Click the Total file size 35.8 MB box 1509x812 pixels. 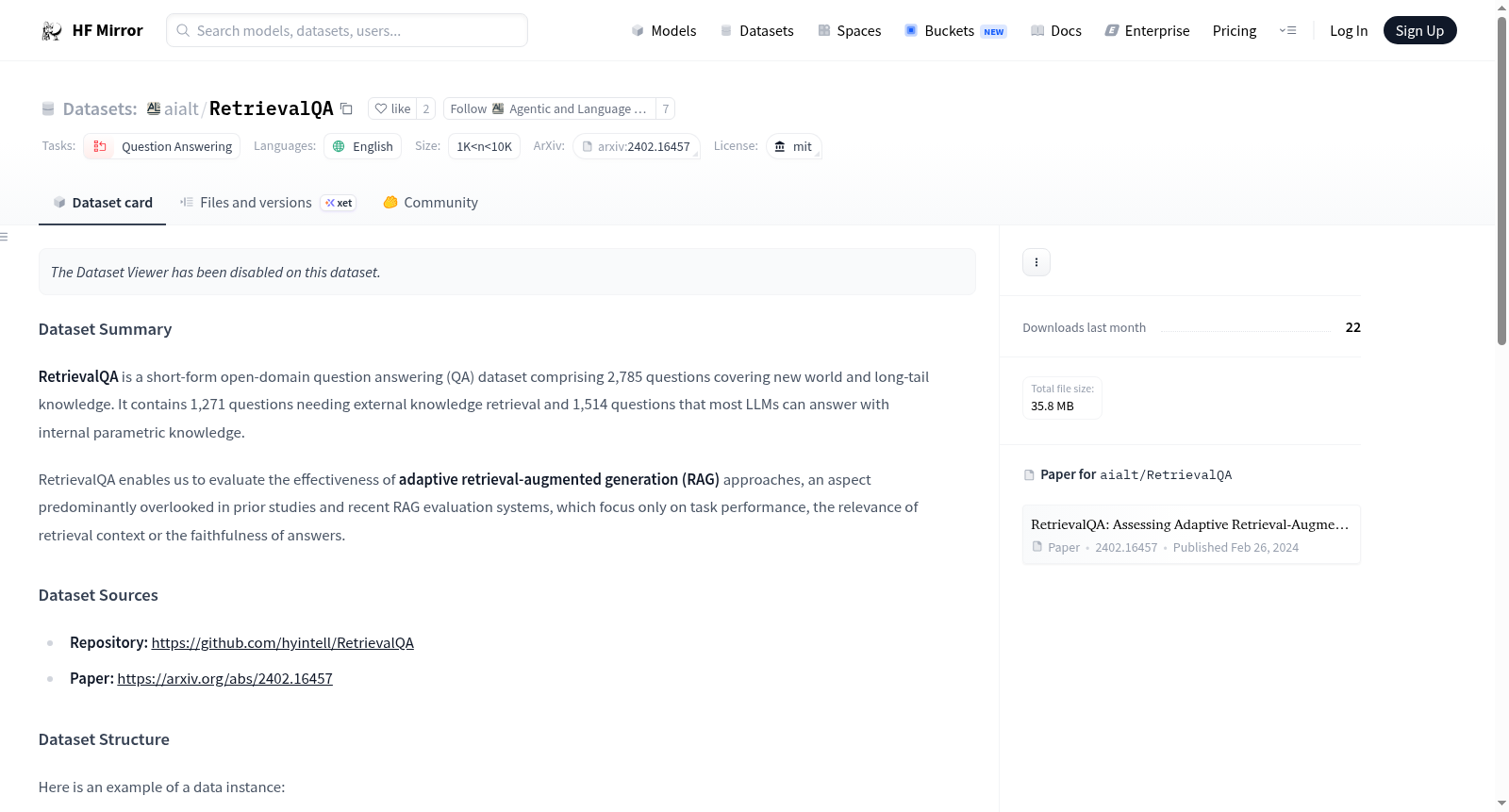click(1063, 397)
